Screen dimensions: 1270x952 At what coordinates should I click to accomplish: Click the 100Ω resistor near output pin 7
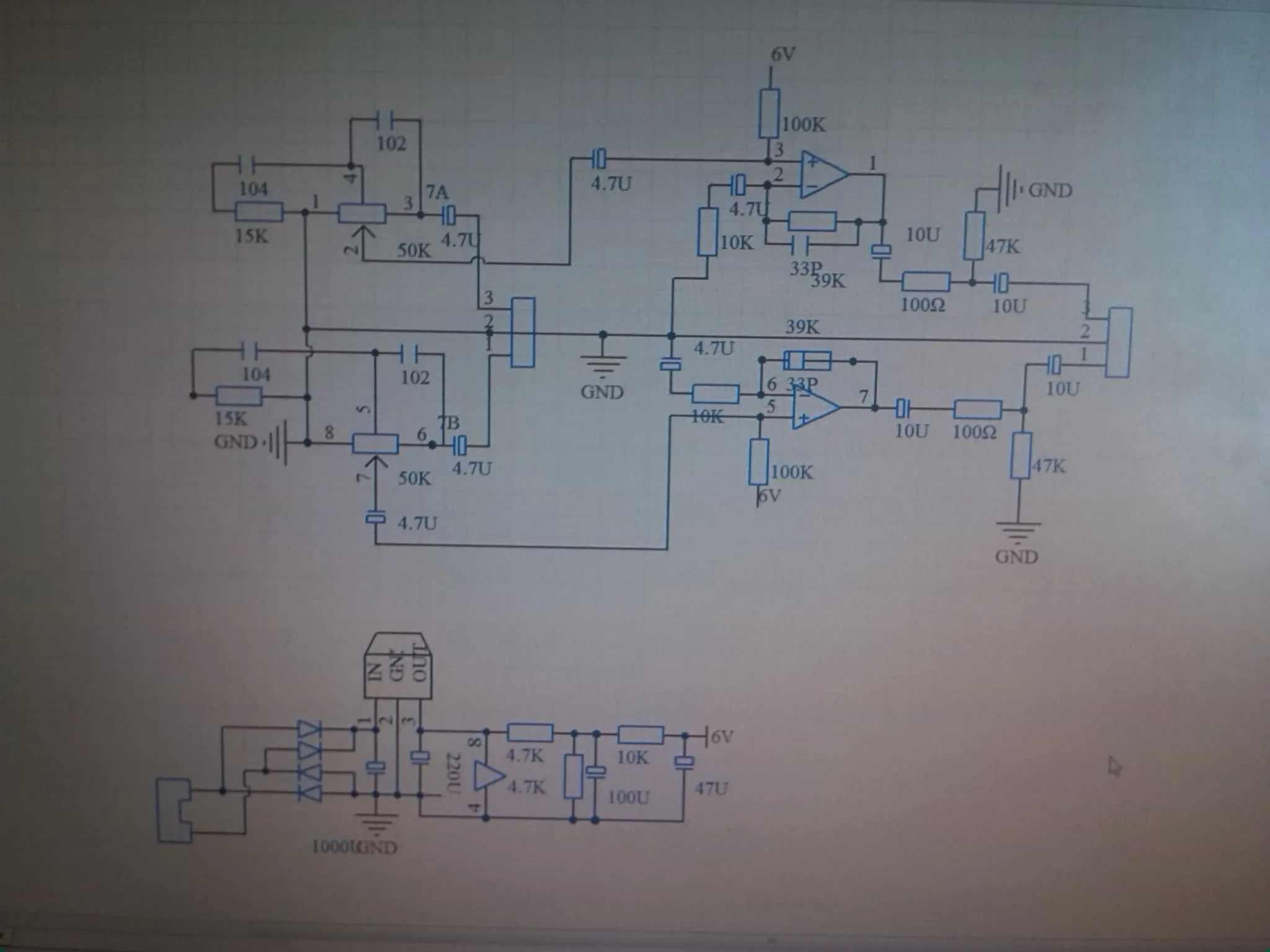[x=977, y=410]
